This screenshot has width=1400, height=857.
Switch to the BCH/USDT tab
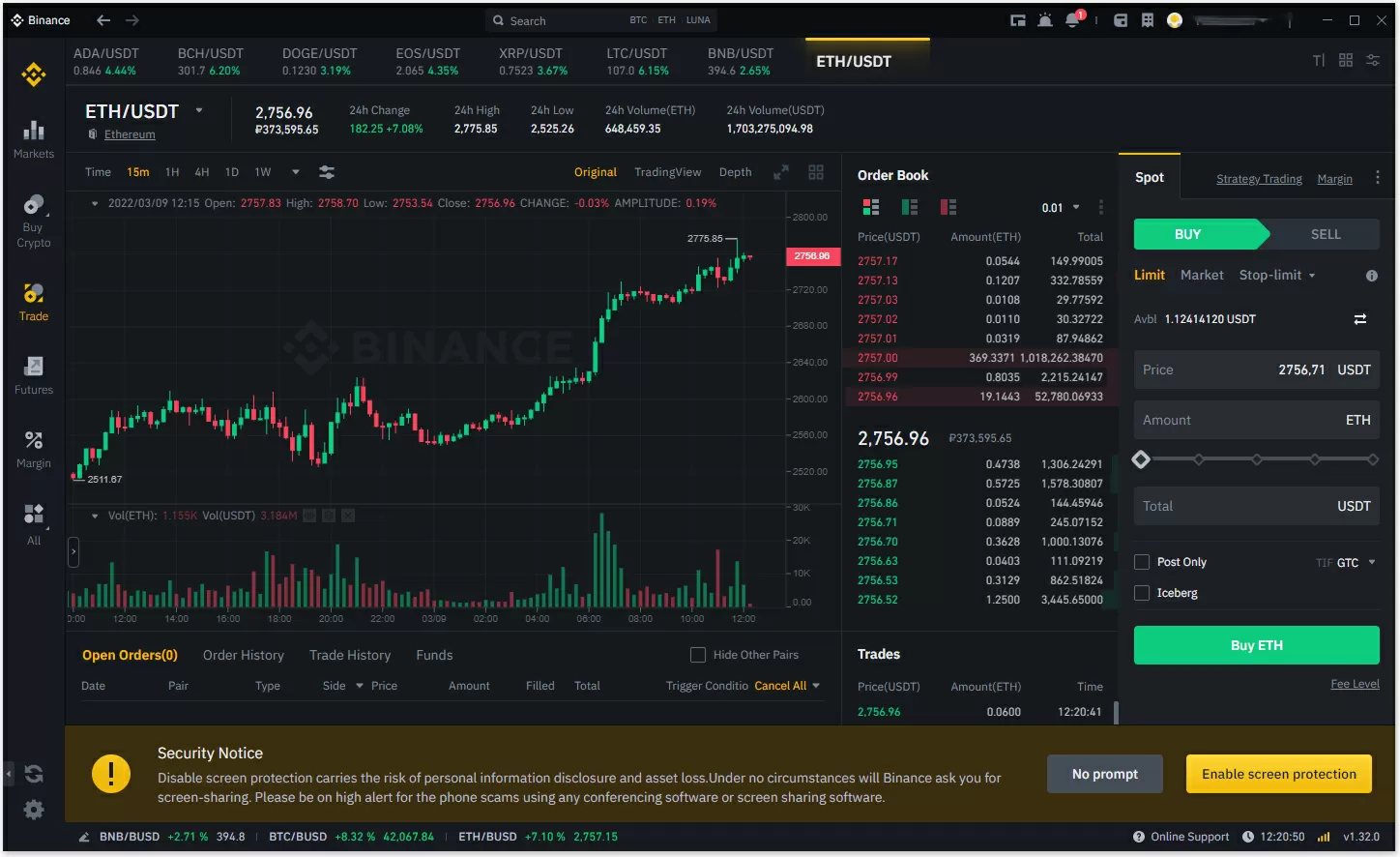pyautogui.click(x=210, y=61)
